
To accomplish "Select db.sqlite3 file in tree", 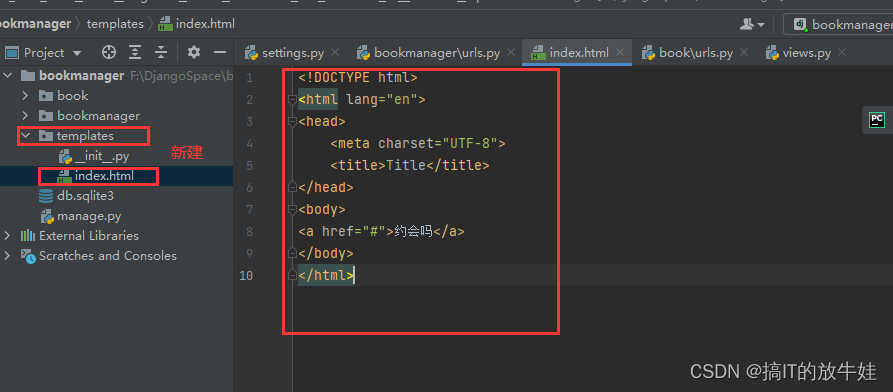I will (77, 196).
